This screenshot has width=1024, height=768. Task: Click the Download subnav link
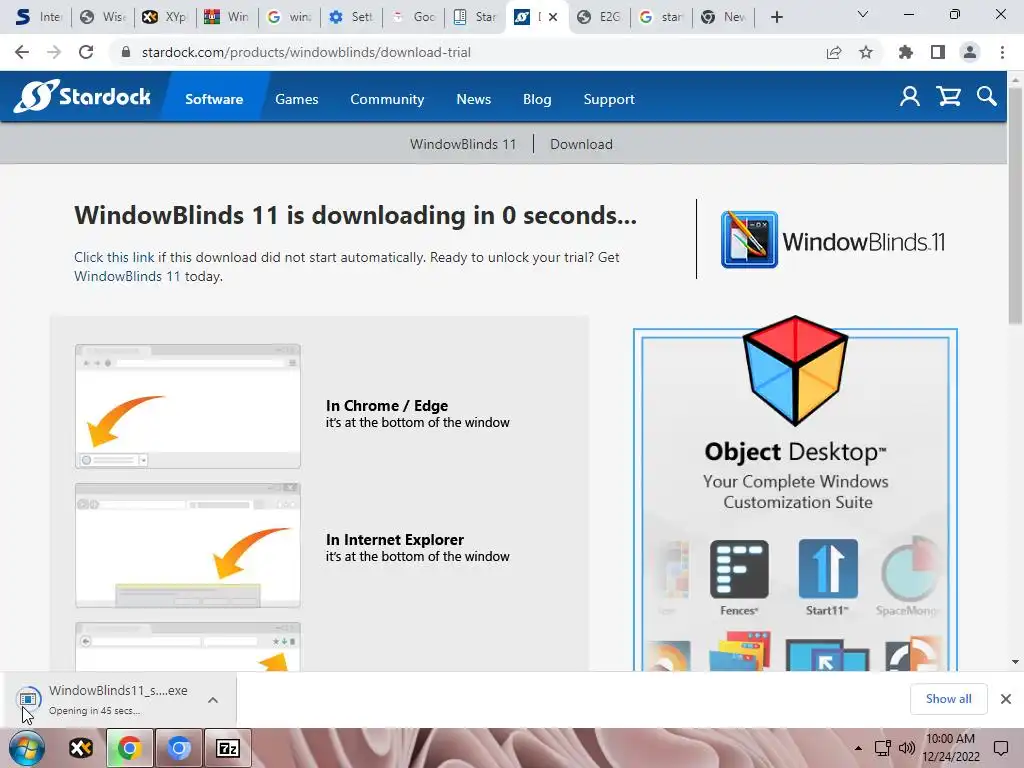pyautogui.click(x=581, y=144)
